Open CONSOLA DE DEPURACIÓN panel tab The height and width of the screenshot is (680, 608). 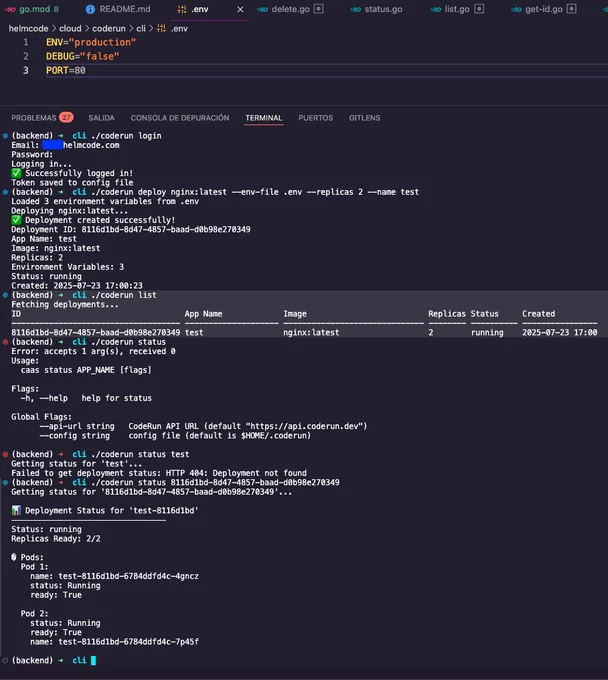[180, 118]
